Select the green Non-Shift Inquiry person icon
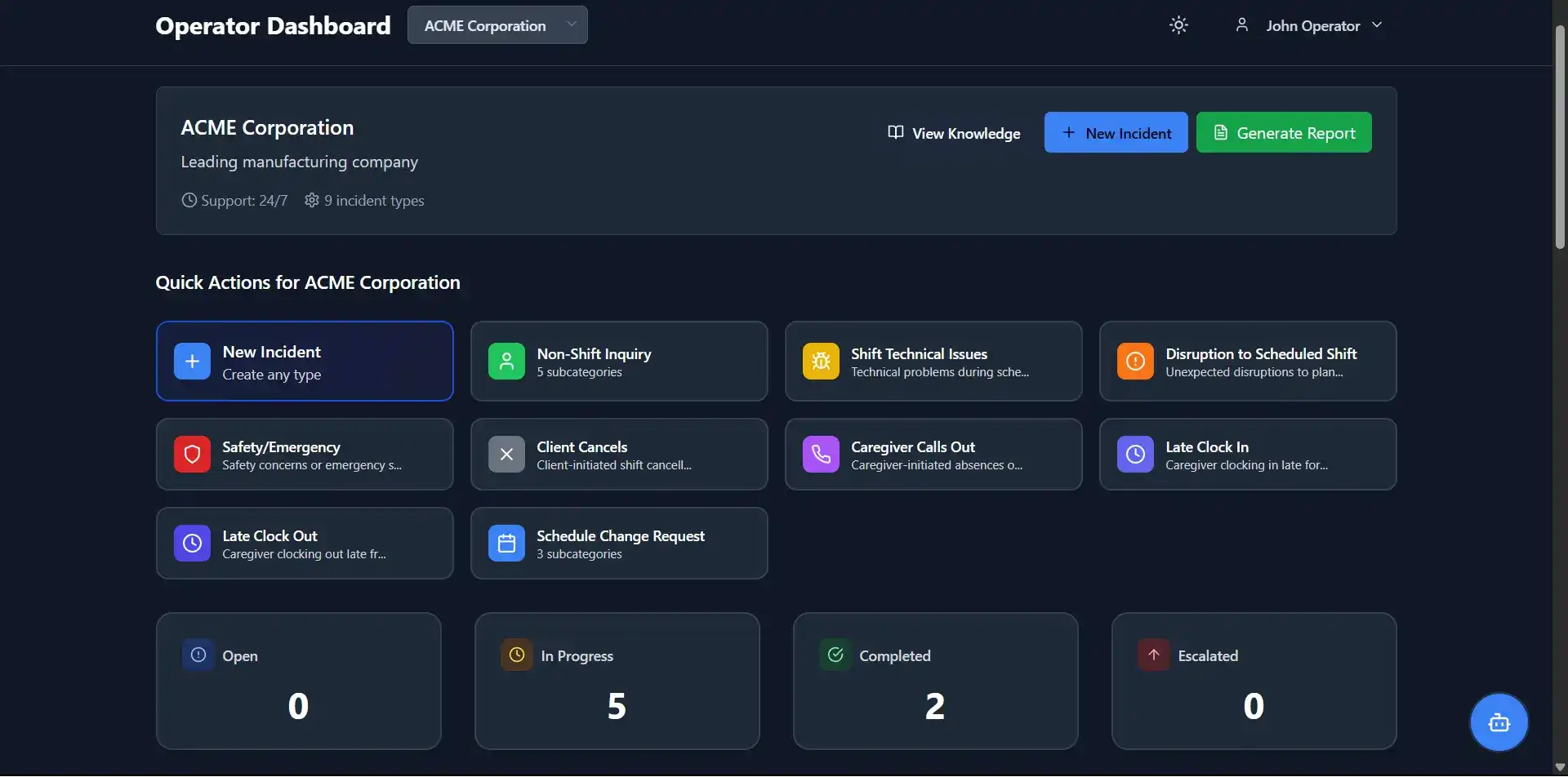The height and width of the screenshot is (777, 1568). 506,362
